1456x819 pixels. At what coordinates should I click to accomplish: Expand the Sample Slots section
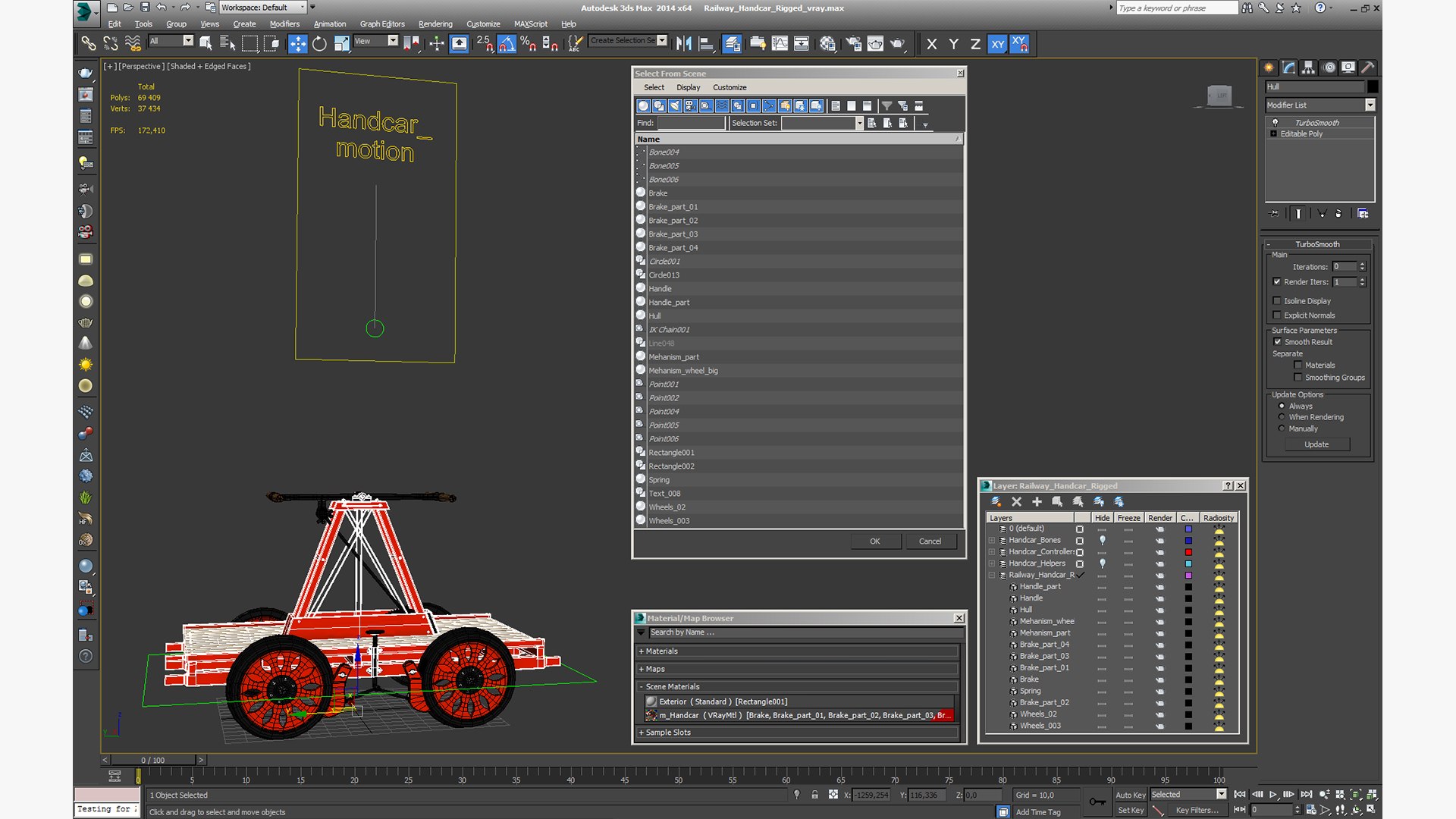(798, 733)
